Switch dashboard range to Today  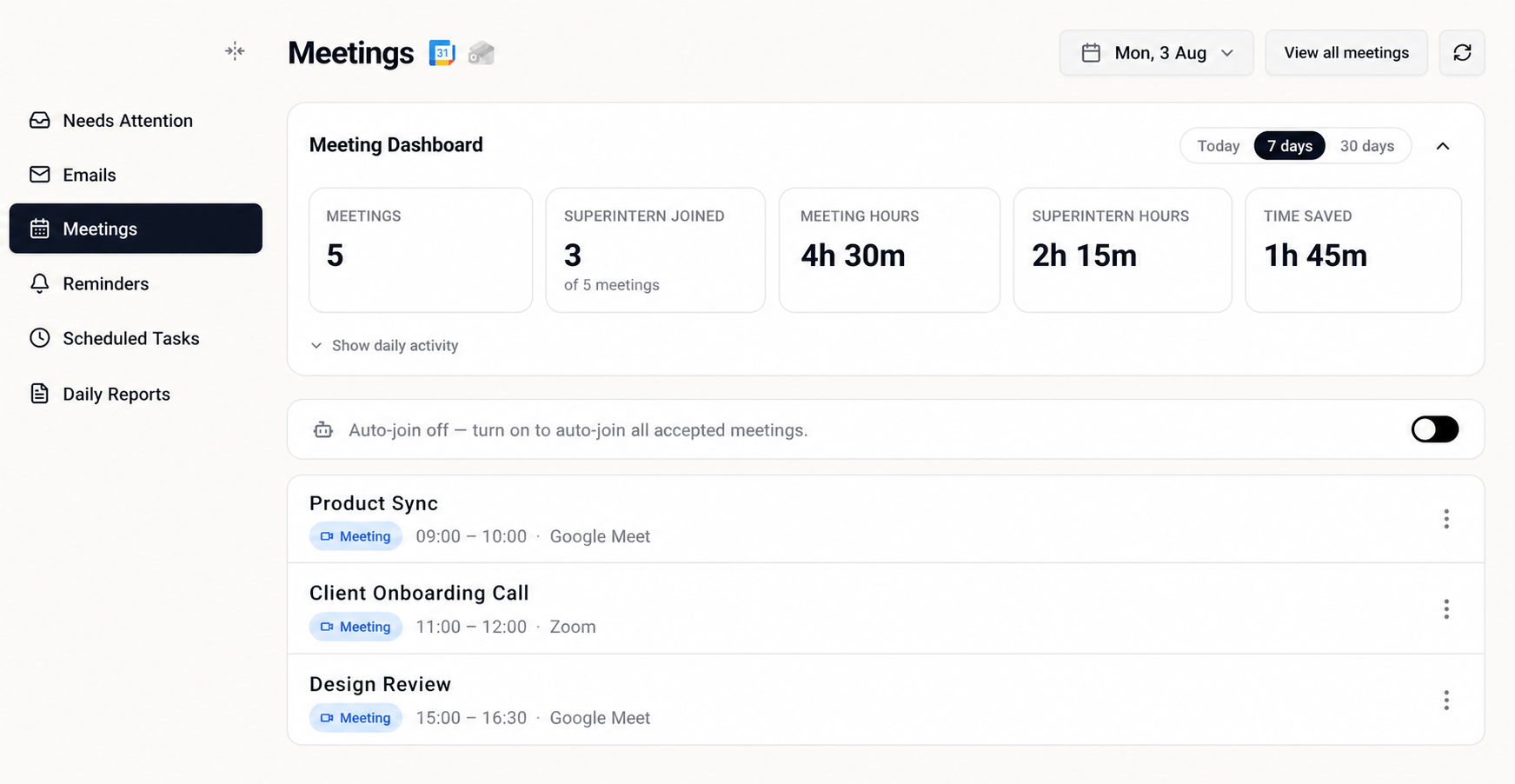click(1218, 146)
